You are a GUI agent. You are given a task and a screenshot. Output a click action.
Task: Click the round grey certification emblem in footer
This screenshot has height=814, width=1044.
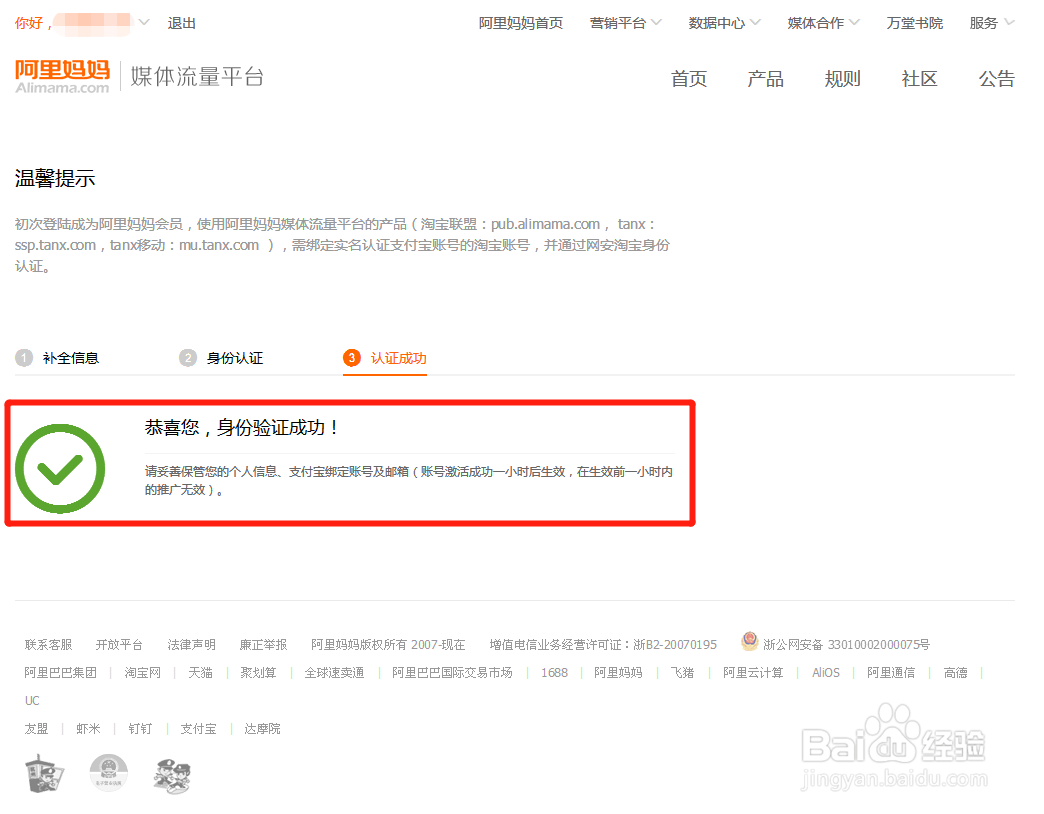click(109, 773)
